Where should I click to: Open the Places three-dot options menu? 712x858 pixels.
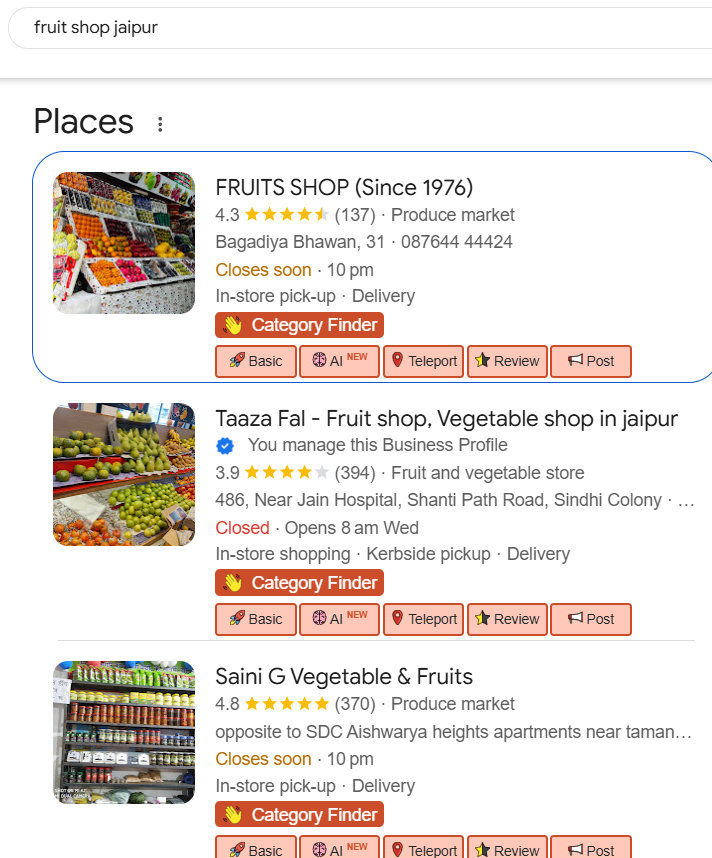pyautogui.click(x=160, y=124)
